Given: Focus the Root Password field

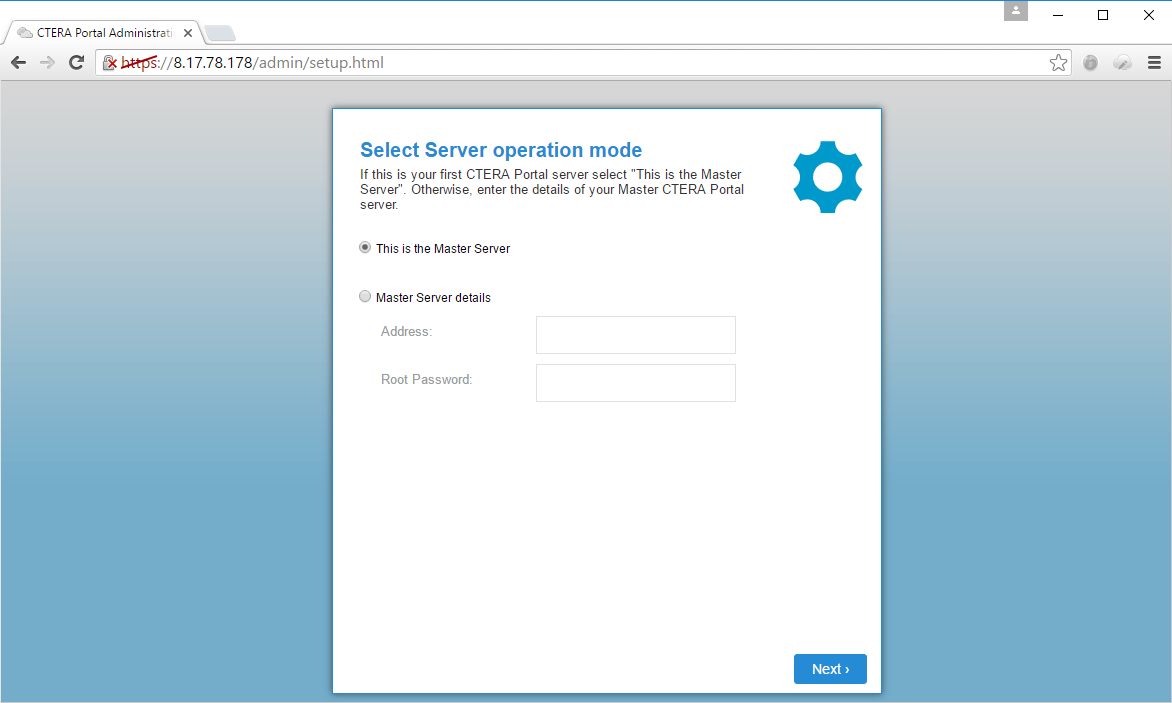Looking at the screenshot, I should [x=635, y=383].
